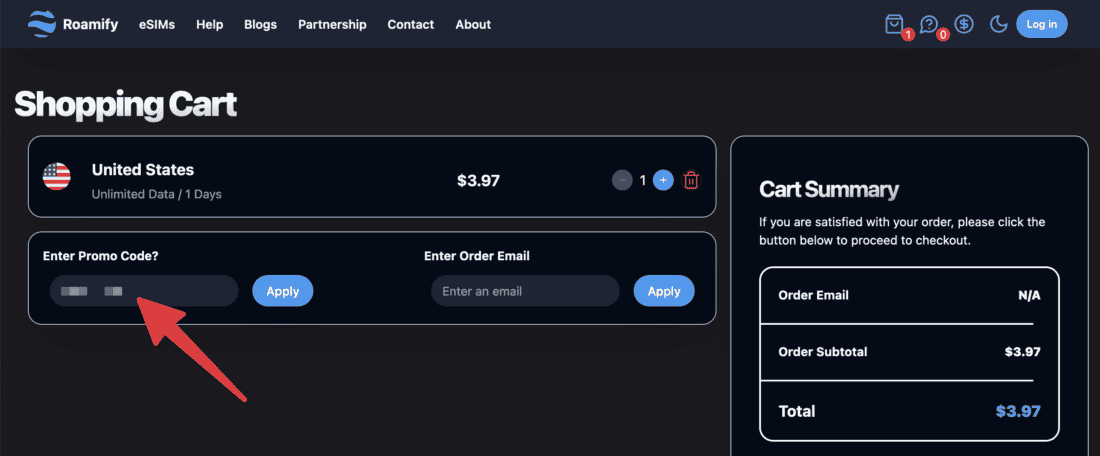The width and height of the screenshot is (1100, 456).
Task: Apply the order email
Action: click(x=664, y=291)
